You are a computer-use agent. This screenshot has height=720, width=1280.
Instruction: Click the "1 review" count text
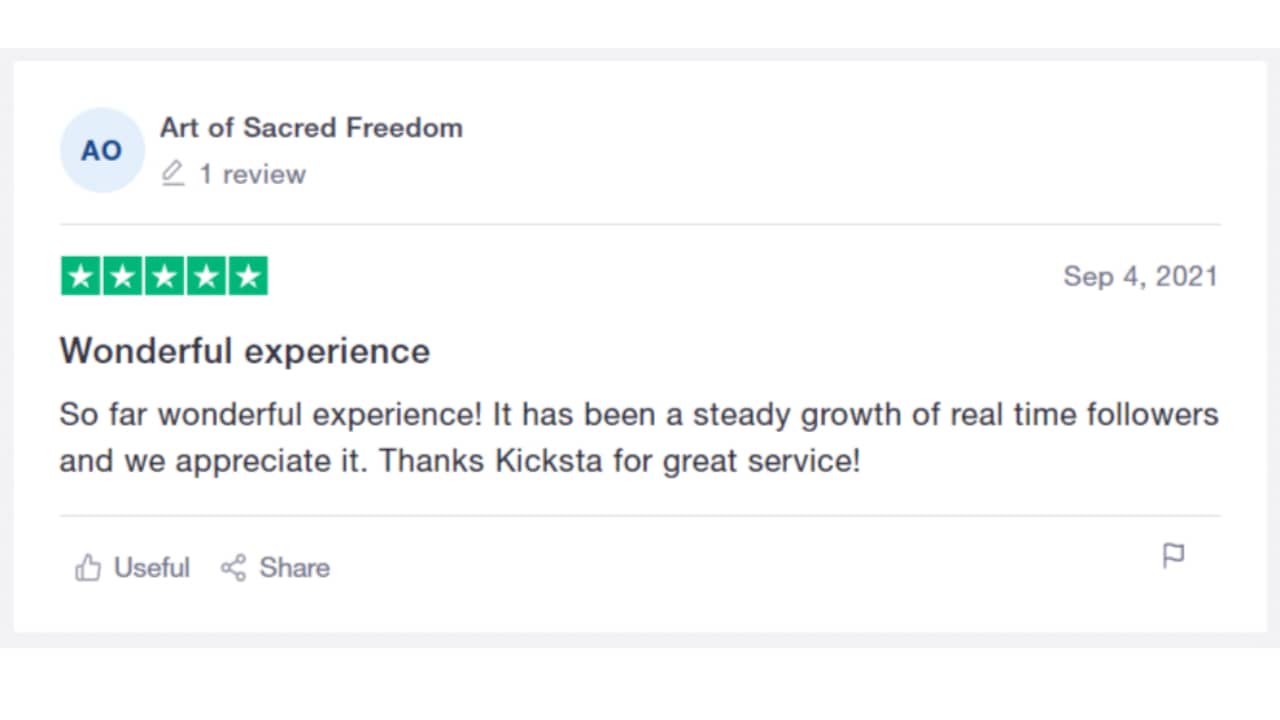[x=252, y=174]
